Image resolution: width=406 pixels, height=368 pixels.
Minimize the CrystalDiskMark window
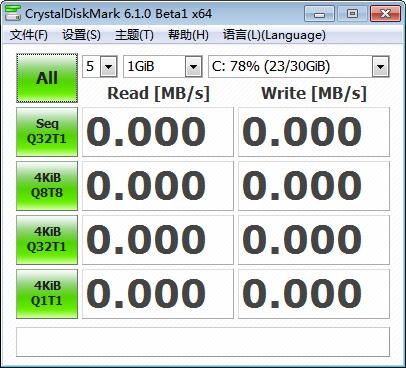click(319, 14)
